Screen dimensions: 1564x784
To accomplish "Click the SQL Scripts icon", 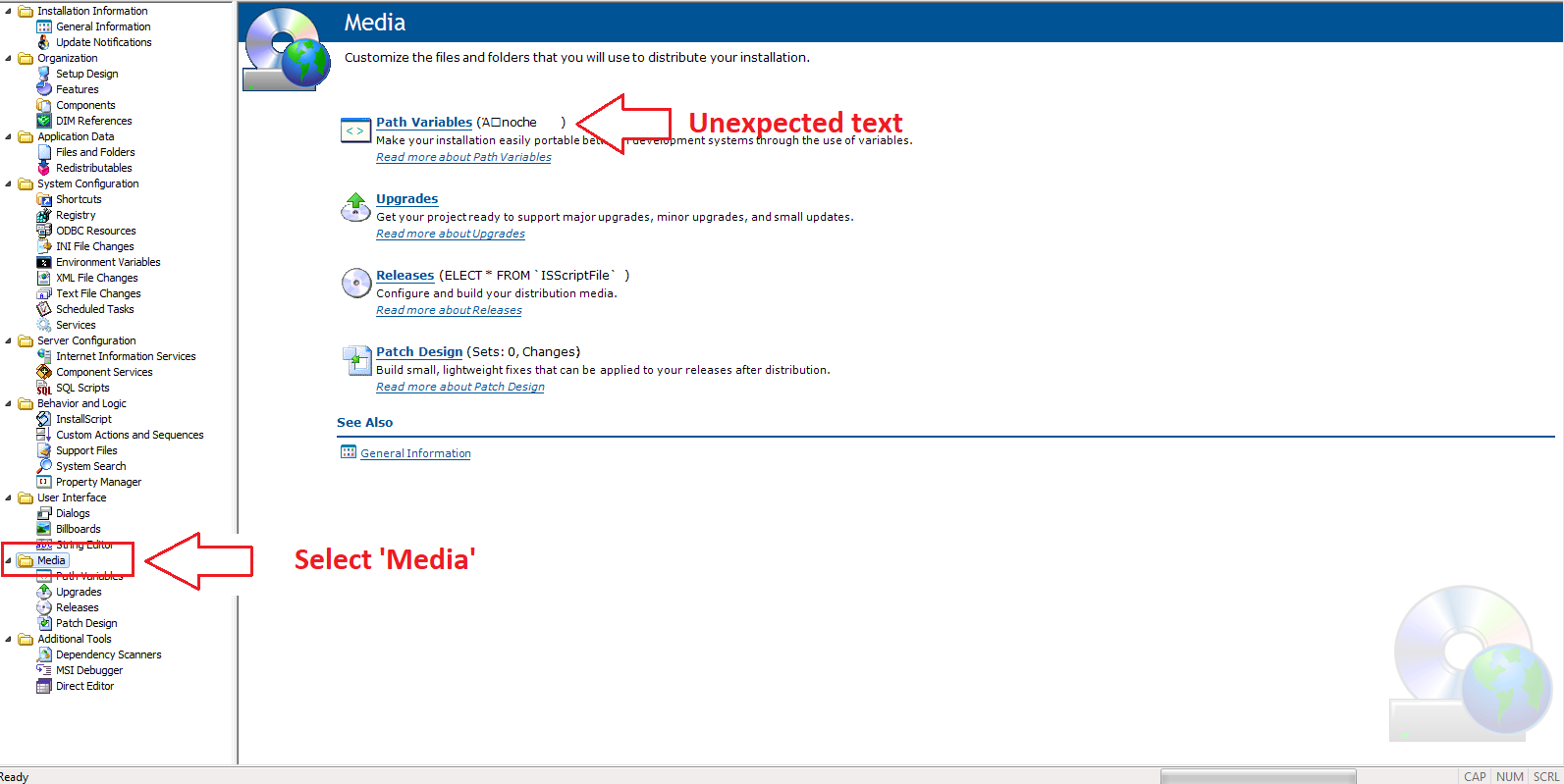I will tap(44, 388).
